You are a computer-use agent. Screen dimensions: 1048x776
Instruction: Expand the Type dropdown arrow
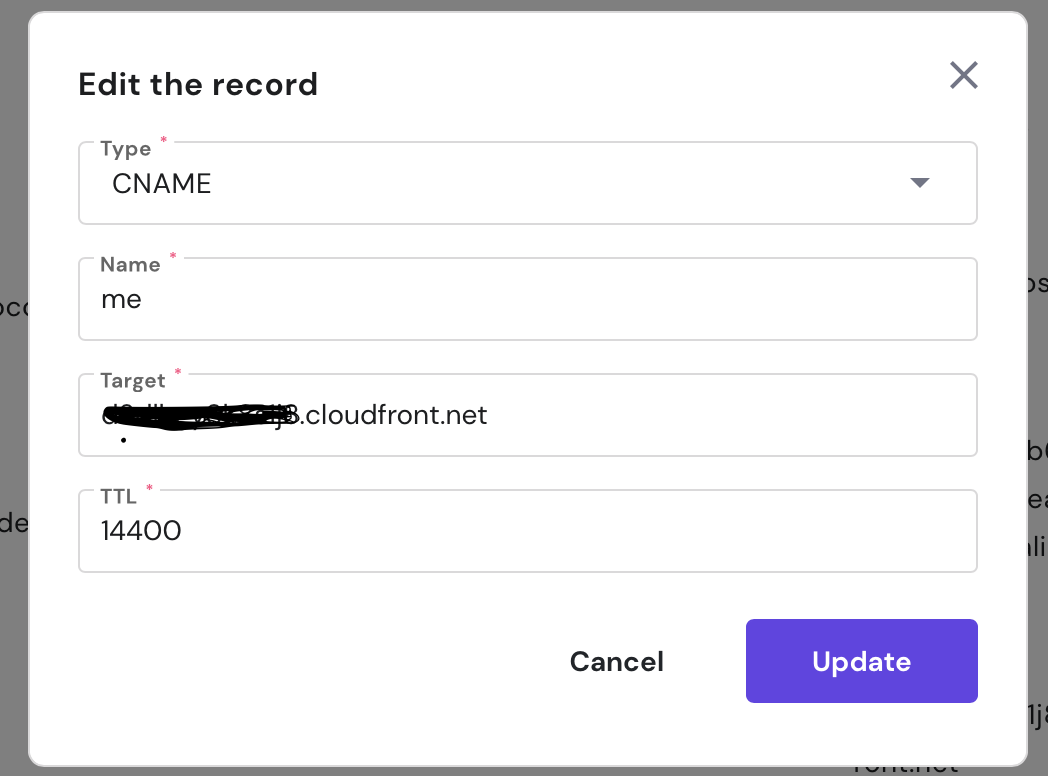coord(920,183)
